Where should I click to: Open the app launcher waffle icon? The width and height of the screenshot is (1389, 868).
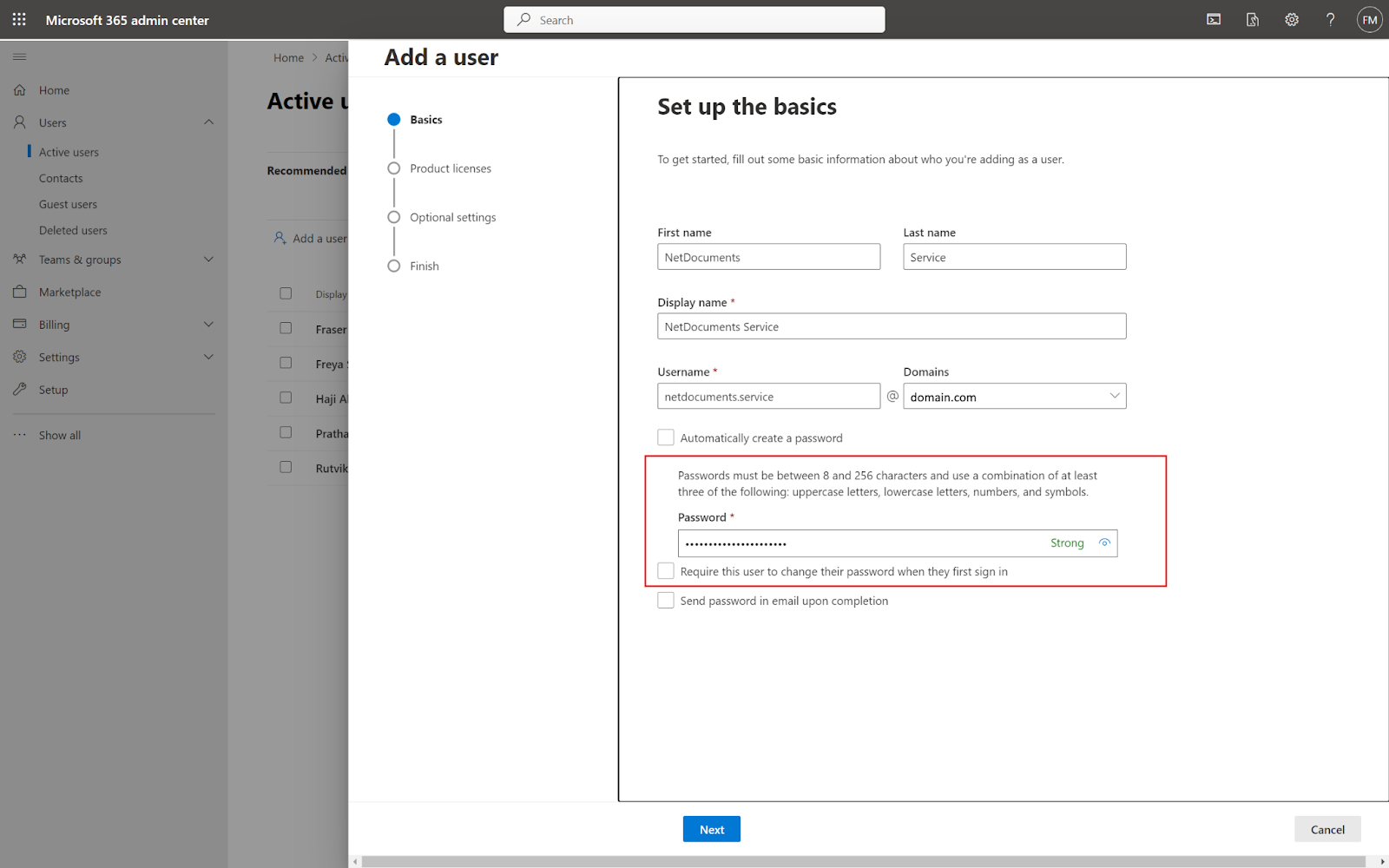pos(19,19)
